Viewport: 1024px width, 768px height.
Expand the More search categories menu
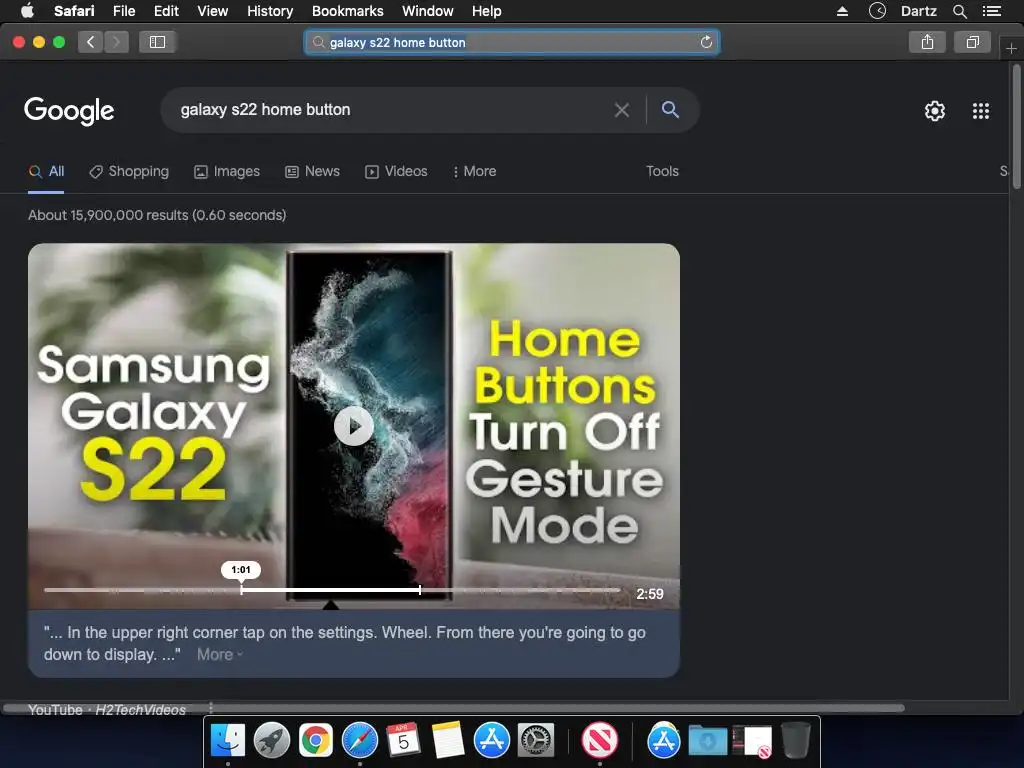475,172
